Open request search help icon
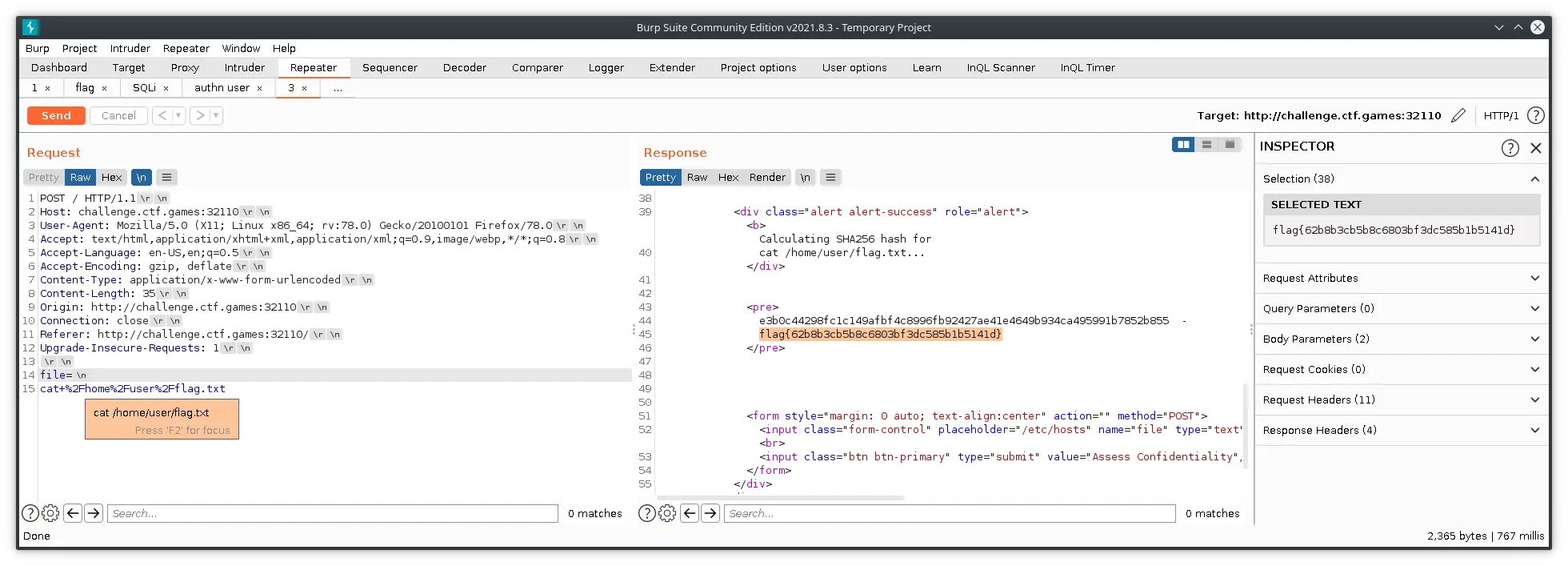Image resolution: width=1568 pixels, height=566 pixels. (x=30, y=513)
